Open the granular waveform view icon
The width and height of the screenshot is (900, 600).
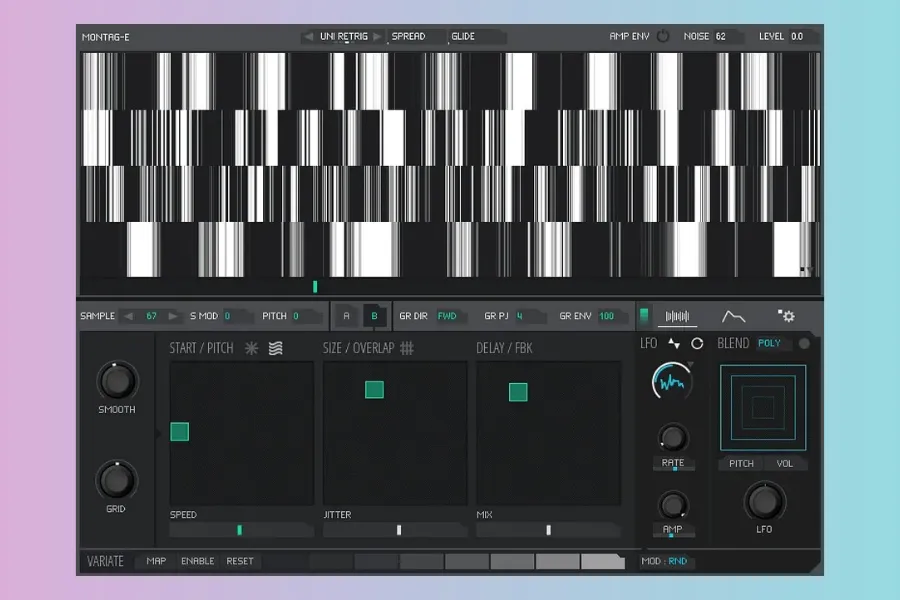[678, 316]
